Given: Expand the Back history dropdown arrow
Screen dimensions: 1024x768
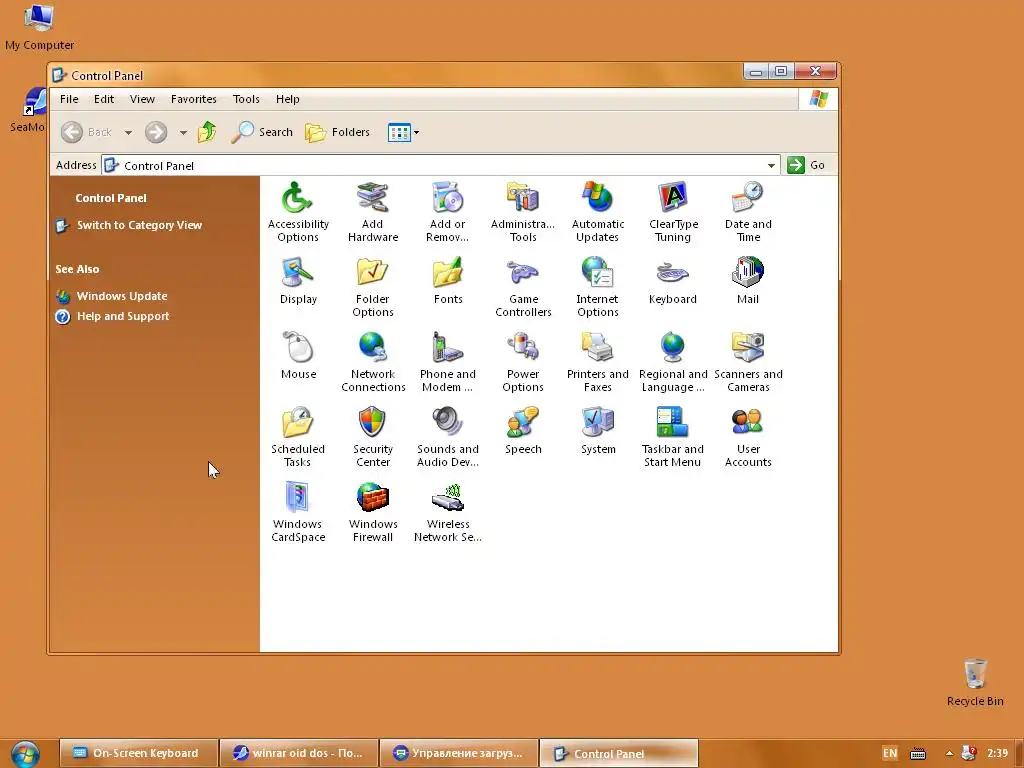Looking at the screenshot, I should (129, 133).
